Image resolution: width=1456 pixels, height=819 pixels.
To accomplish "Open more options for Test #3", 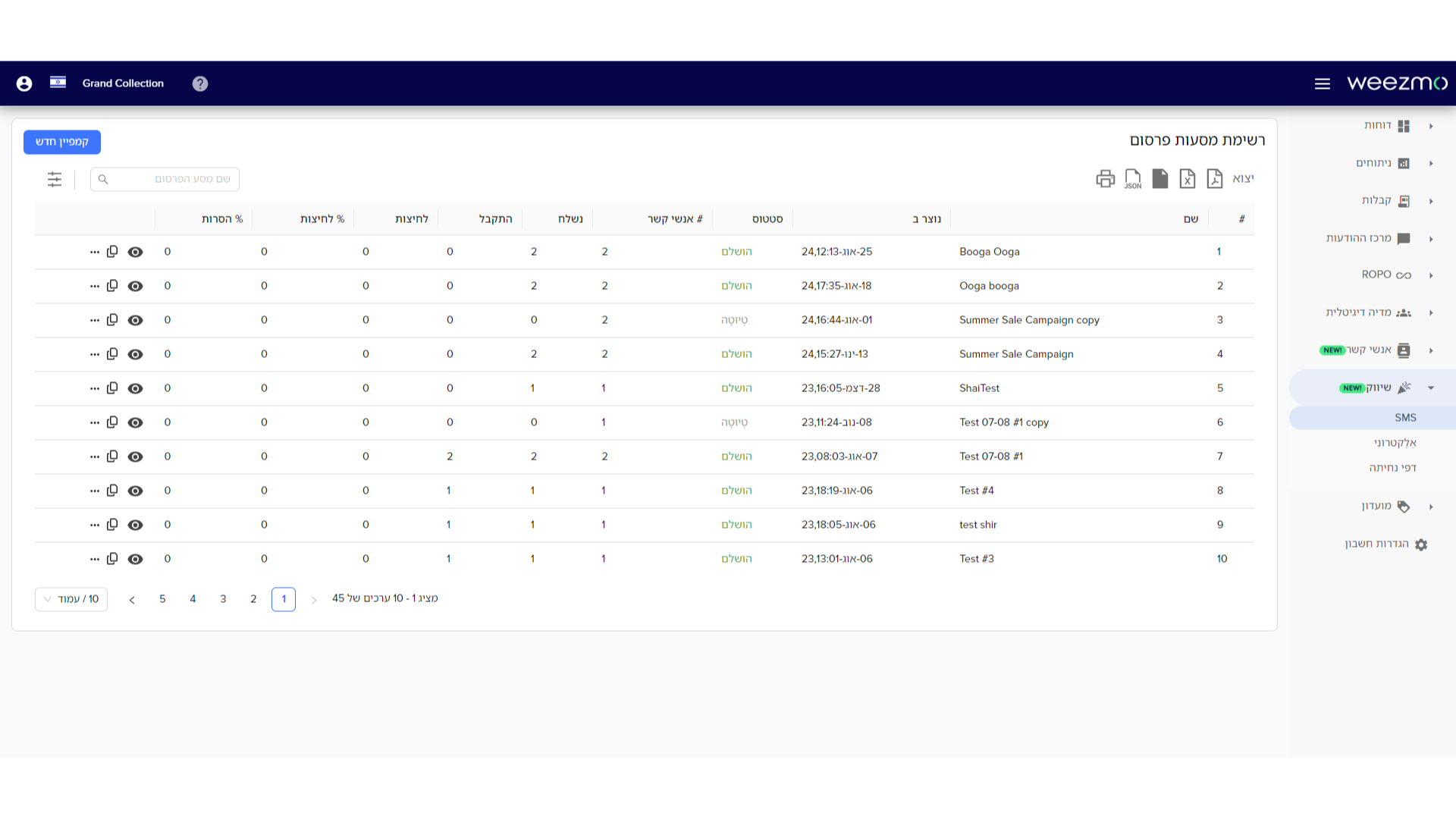I will coord(94,560).
